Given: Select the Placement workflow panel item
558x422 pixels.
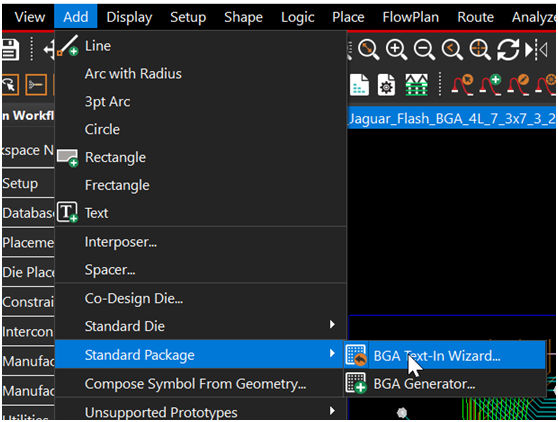Looking at the screenshot, I should [x=28, y=243].
